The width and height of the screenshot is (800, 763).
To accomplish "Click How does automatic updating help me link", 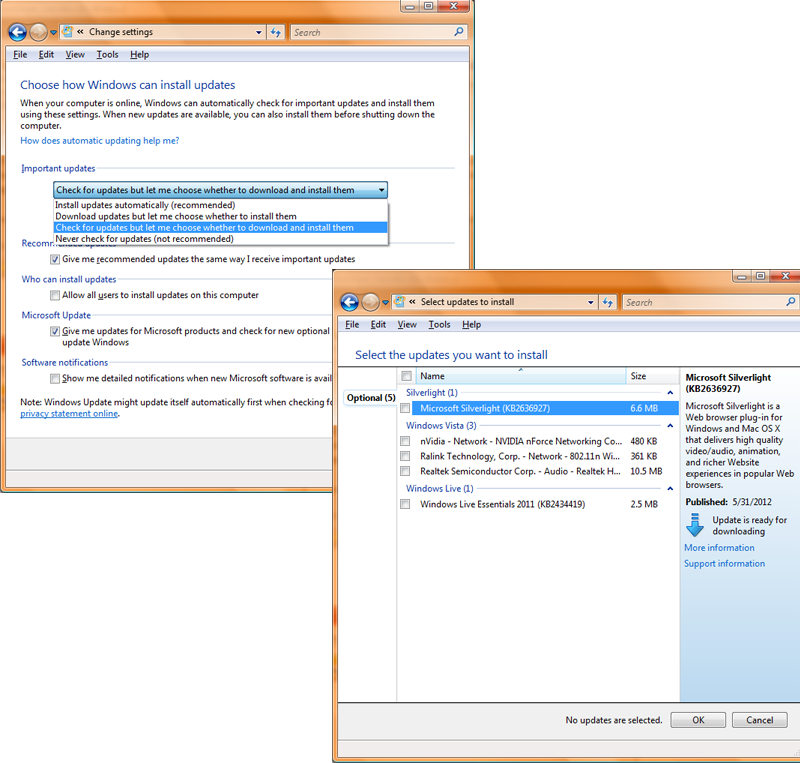I will point(100,141).
